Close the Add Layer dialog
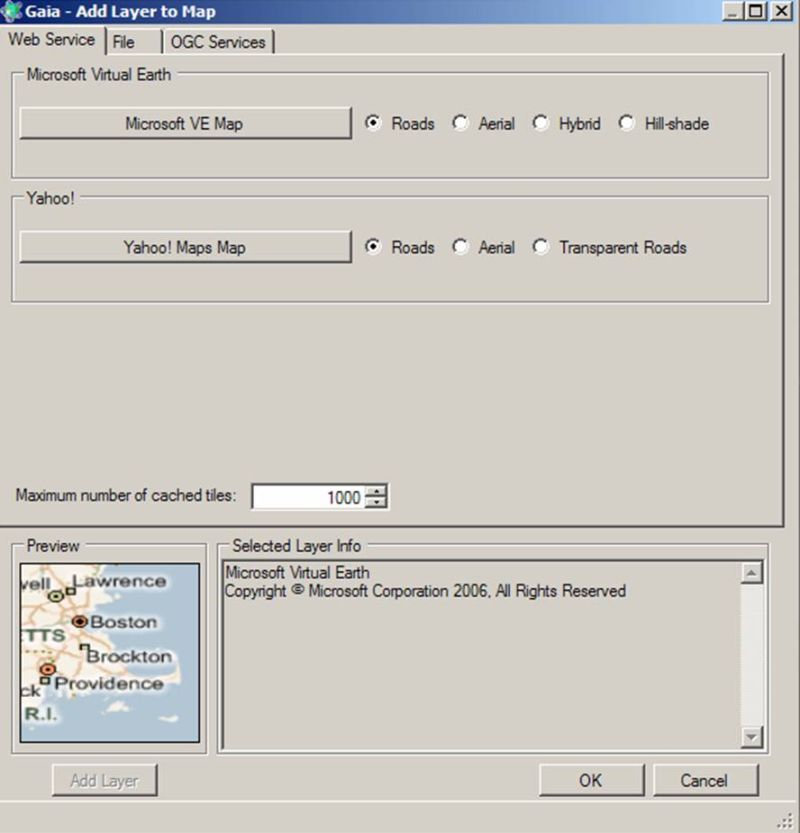The width and height of the screenshot is (800, 833). 782,11
